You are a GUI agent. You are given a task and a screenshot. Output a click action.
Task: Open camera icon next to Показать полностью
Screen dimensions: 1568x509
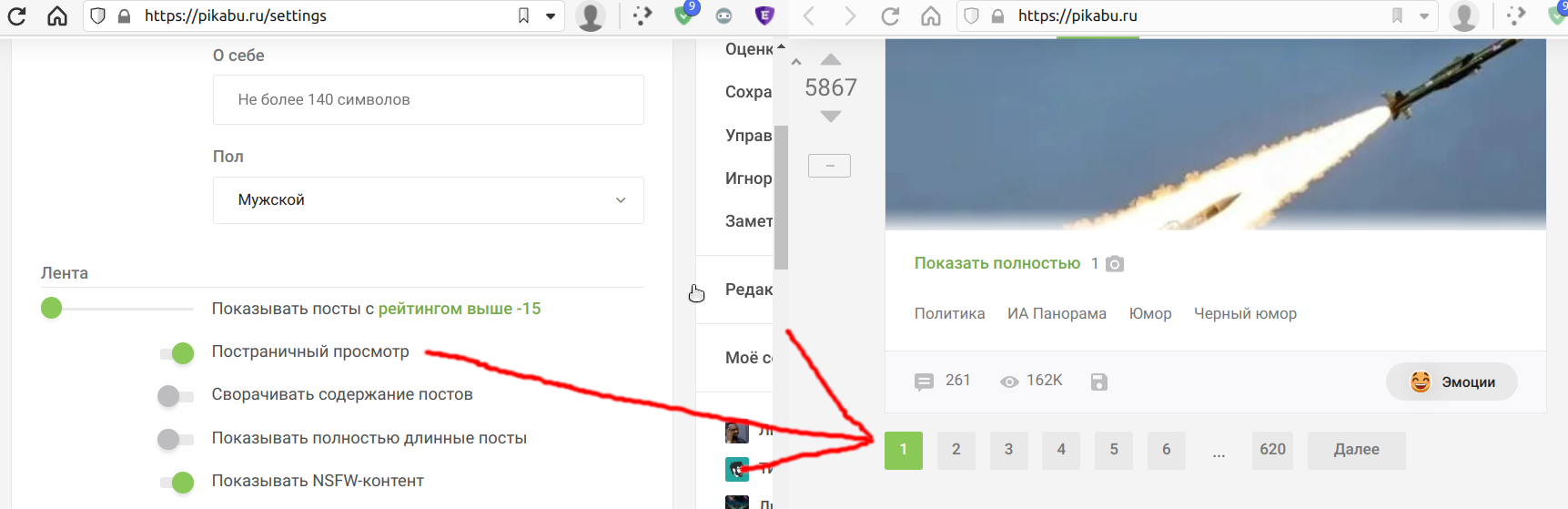pos(1115,264)
